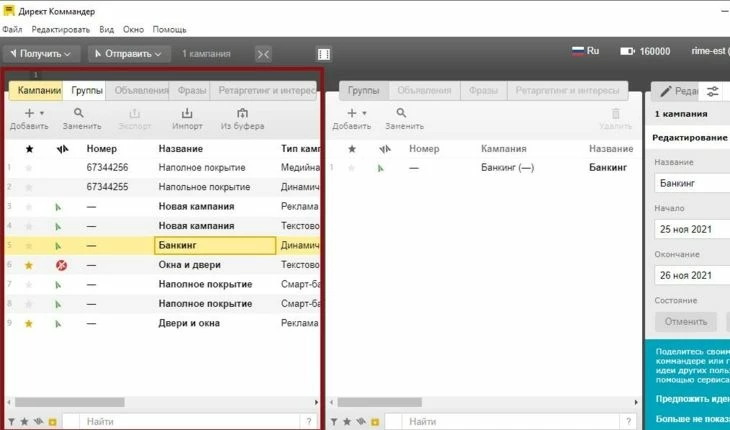Unstar the Окна и двери campaign
Image resolution: width=730 pixels, height=430 pixels.
29,265
